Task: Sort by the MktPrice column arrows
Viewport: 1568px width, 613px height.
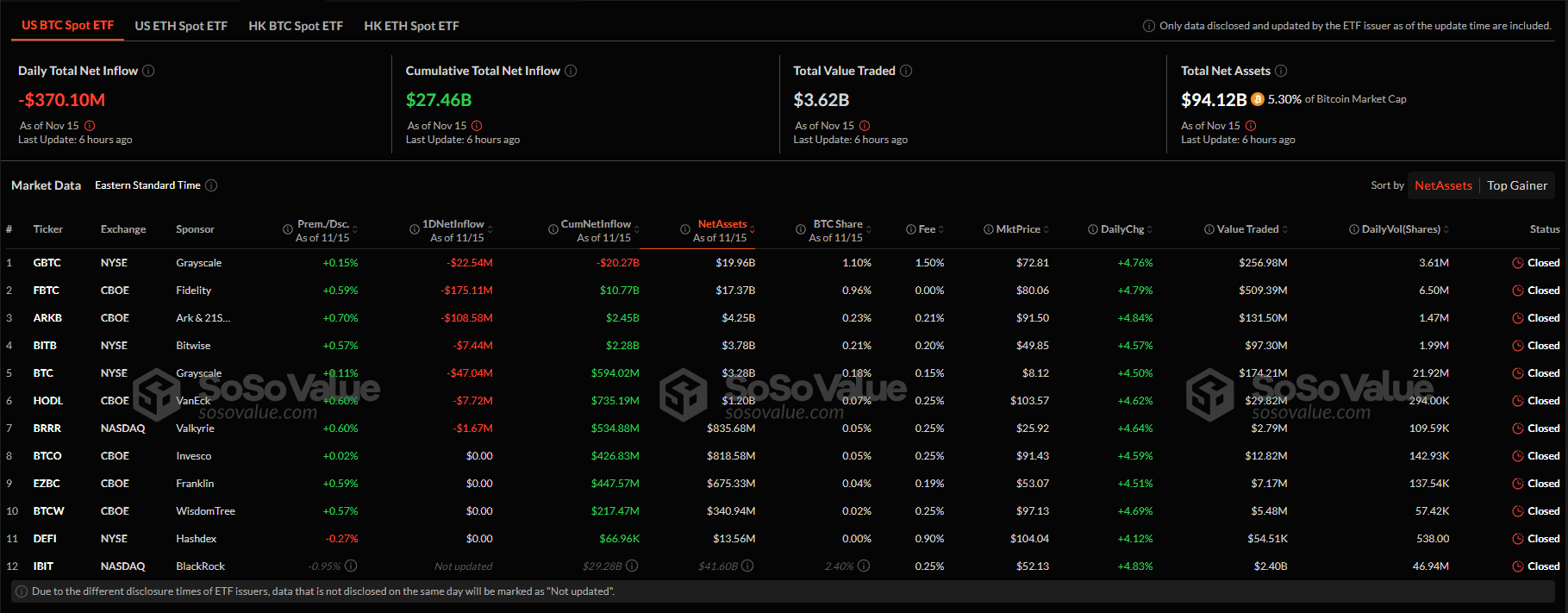Action: pos(1046,229)
